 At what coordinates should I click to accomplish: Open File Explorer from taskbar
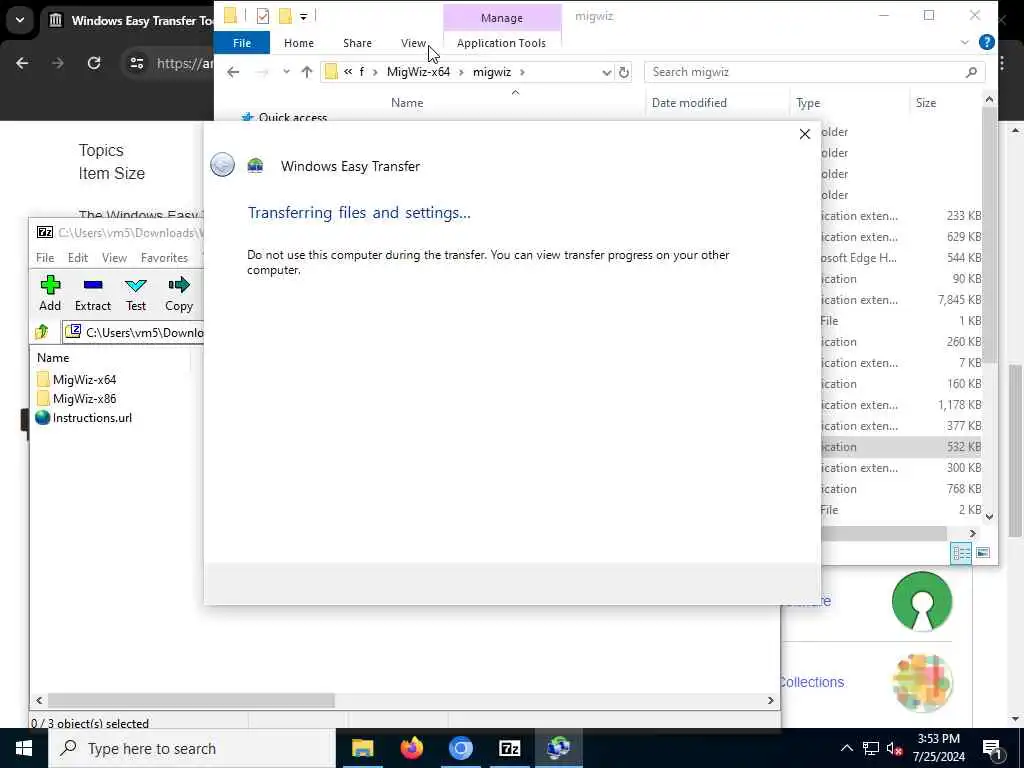tap(362, 748)
